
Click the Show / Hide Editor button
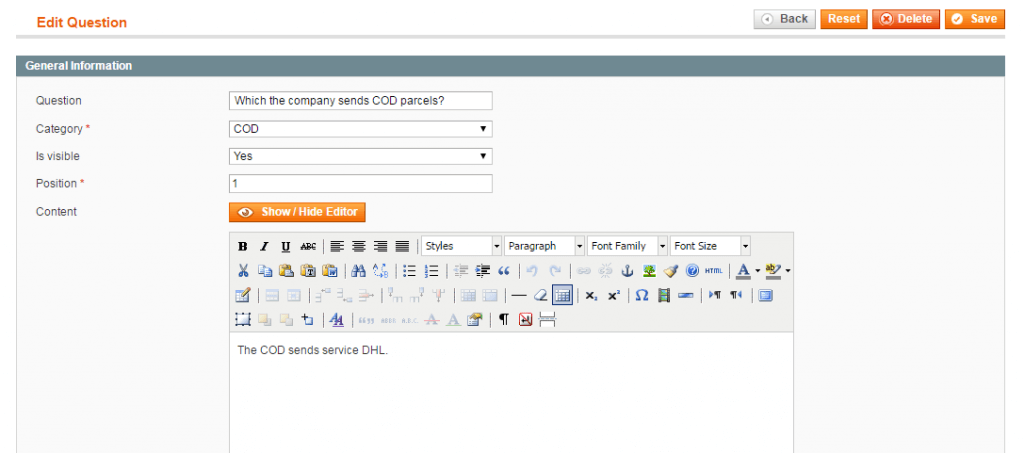coord(297,212)
